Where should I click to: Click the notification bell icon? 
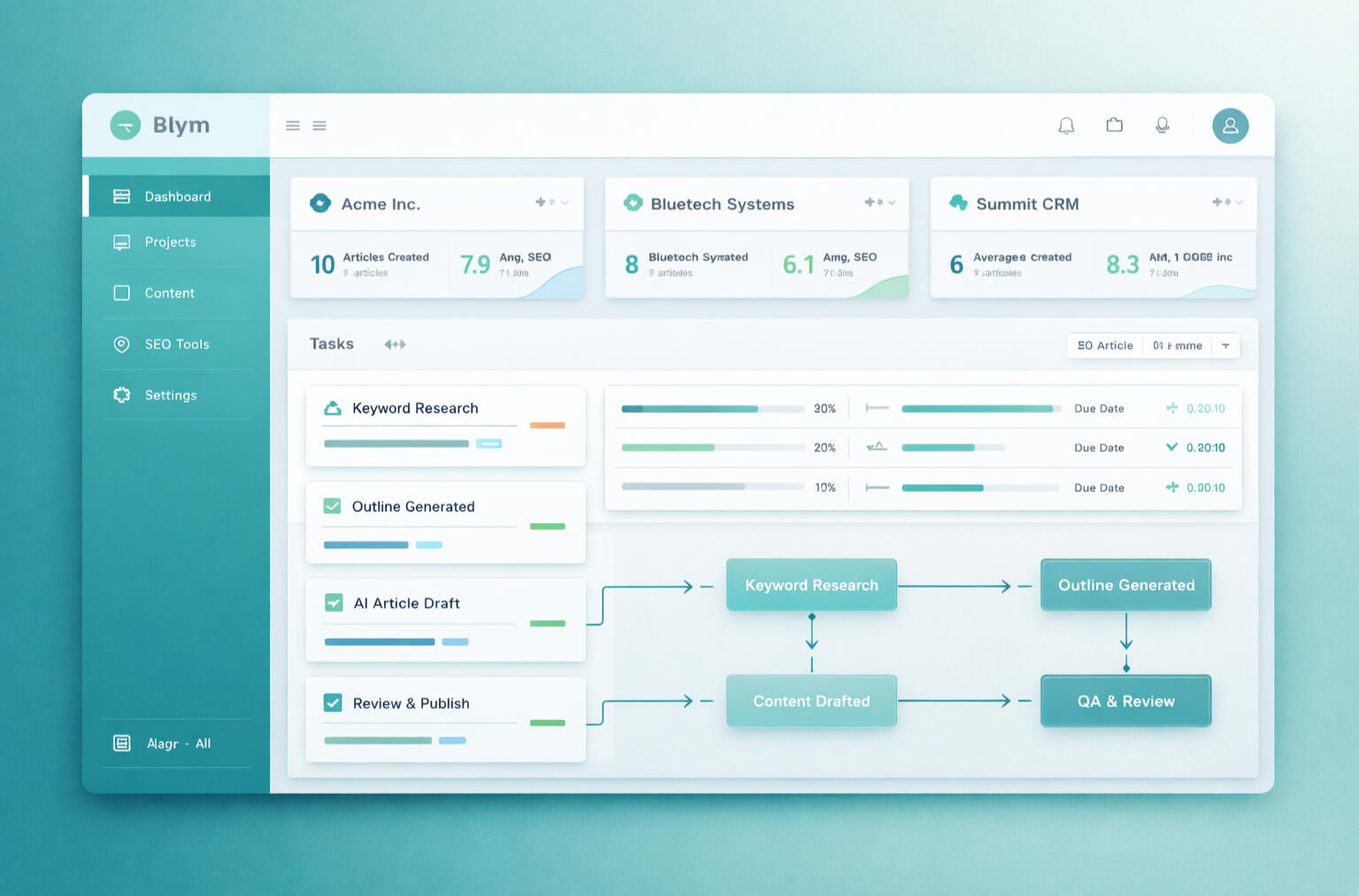(x=1066, y=126)
